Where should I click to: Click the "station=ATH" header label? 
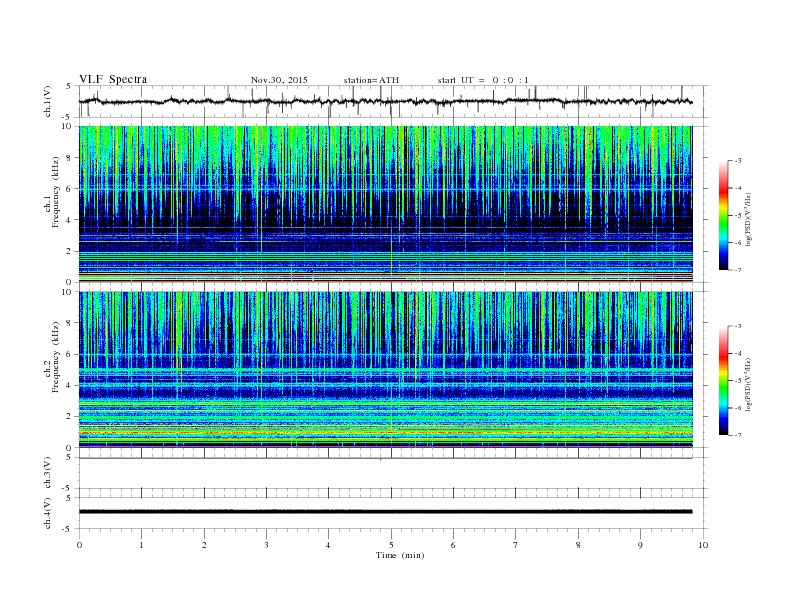coord(371,80)
